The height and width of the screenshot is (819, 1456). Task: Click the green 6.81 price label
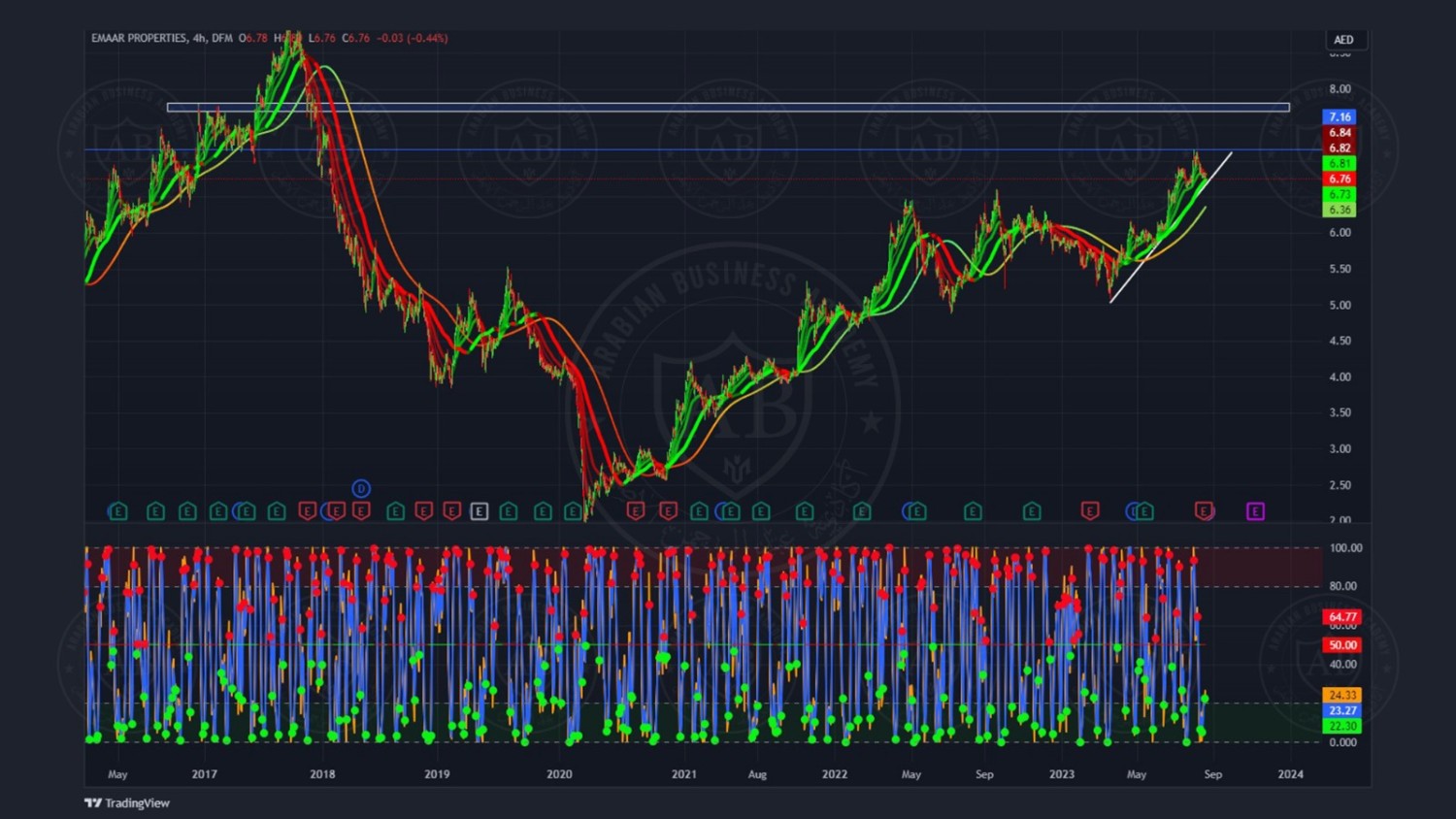[x=1340, y=163]
